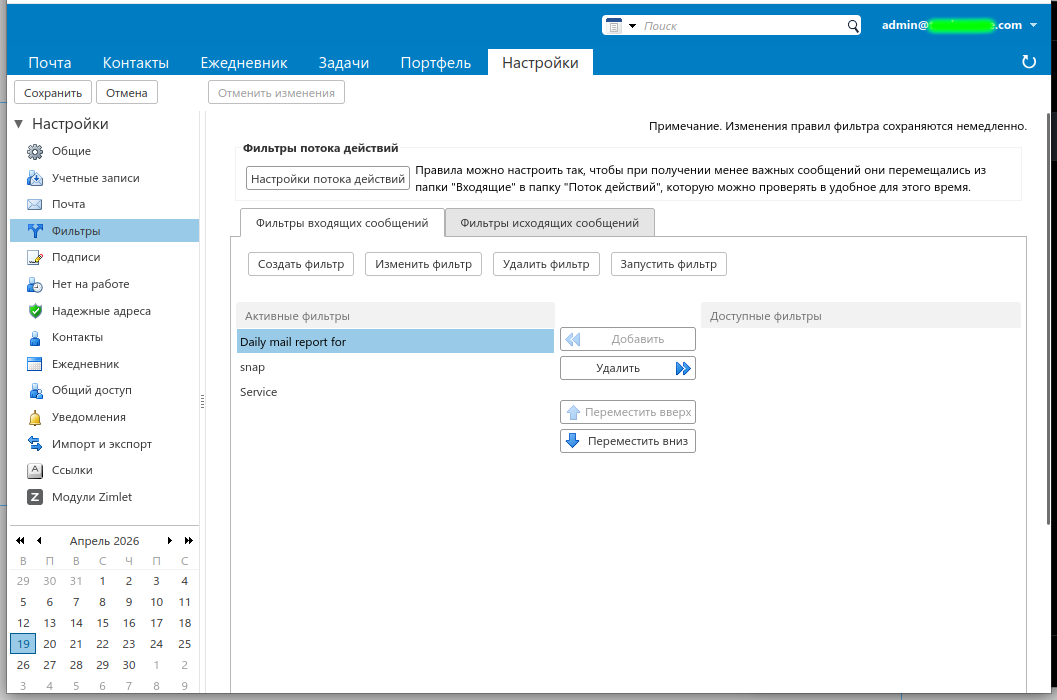
Task: Open the Trusted addresses (Надежные адреса) shield icon
Action: point(35,311)
